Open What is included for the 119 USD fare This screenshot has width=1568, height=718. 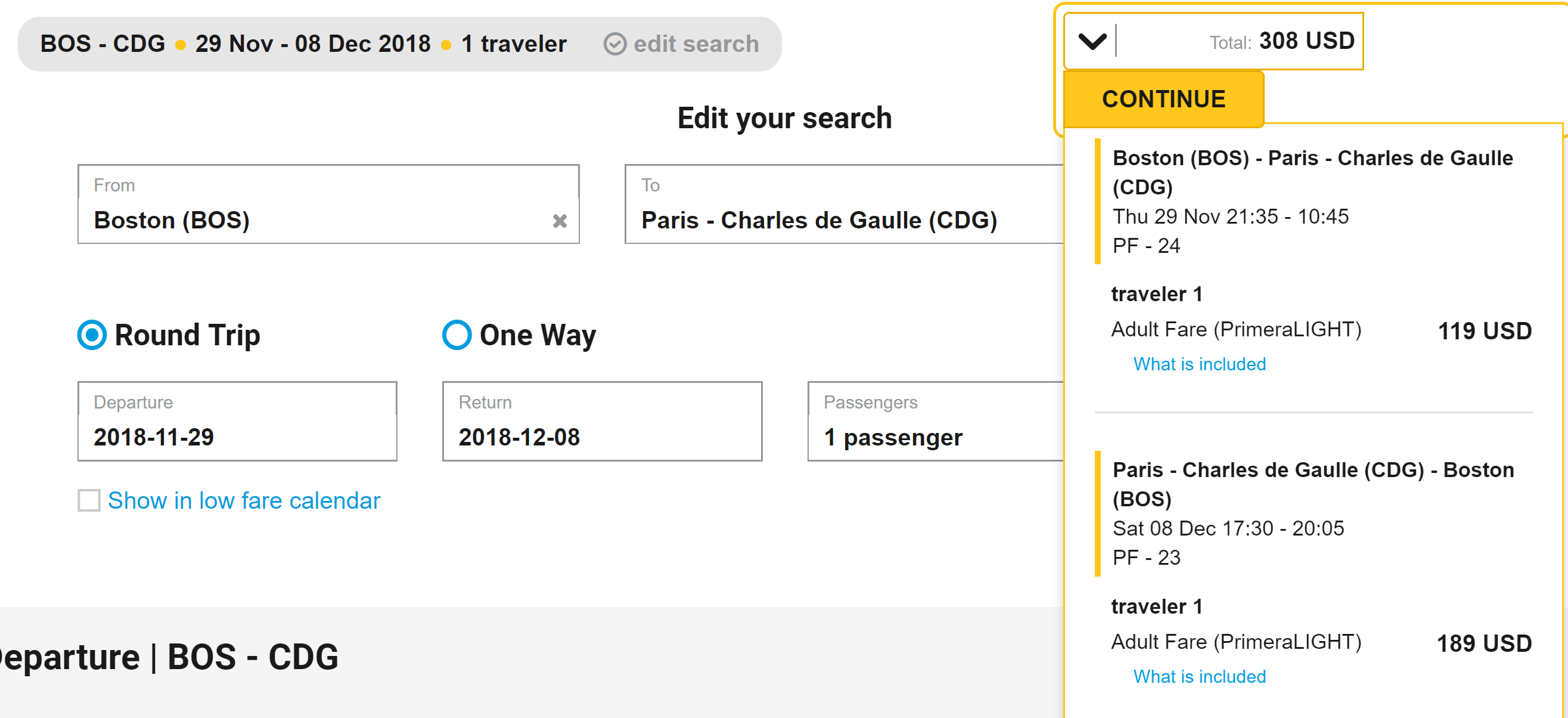[1198, 364]
